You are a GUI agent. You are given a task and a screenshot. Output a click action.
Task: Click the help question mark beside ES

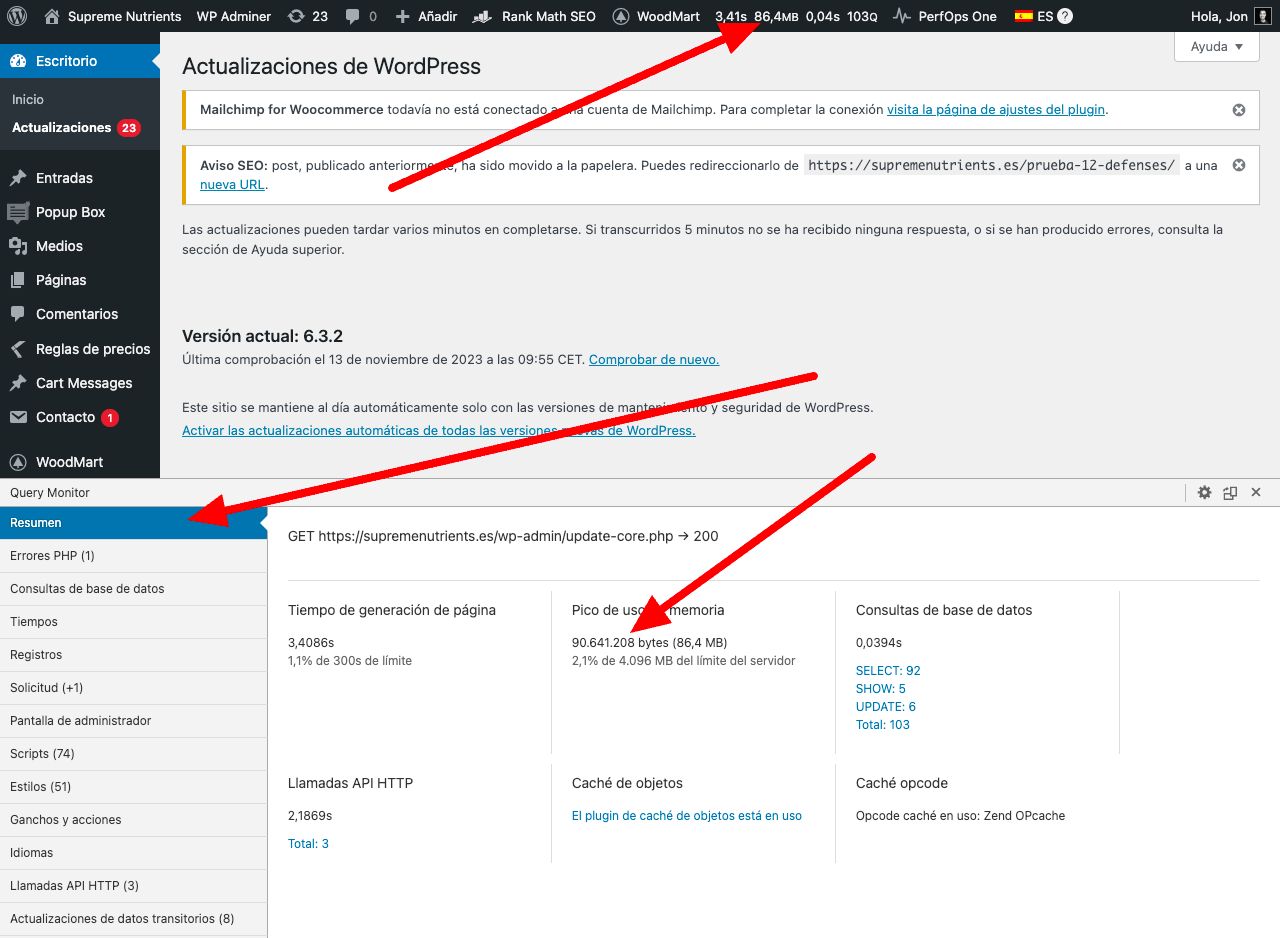point(1065,16)
